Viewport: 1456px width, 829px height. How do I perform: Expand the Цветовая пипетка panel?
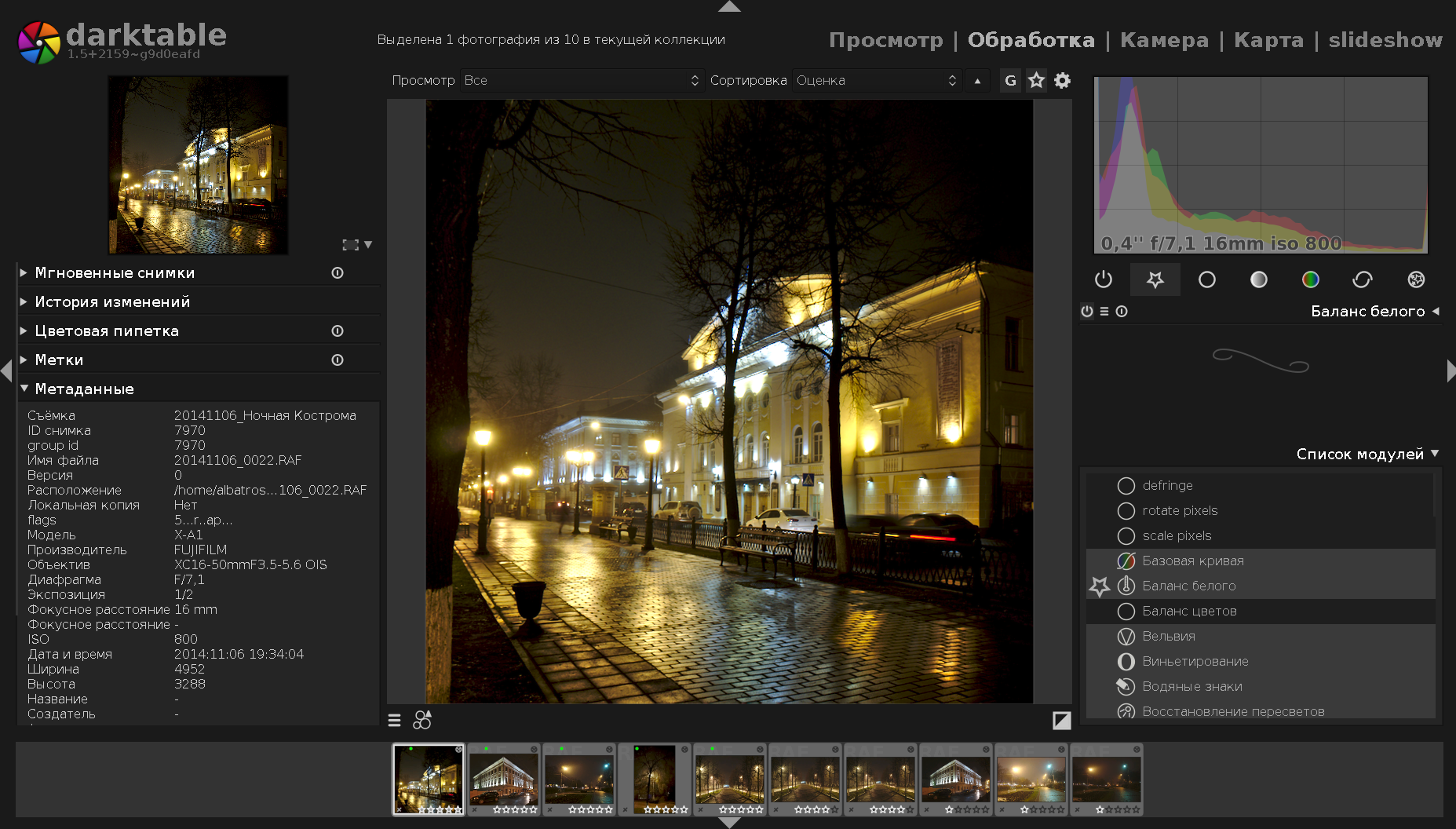click(x=24, y=331)
